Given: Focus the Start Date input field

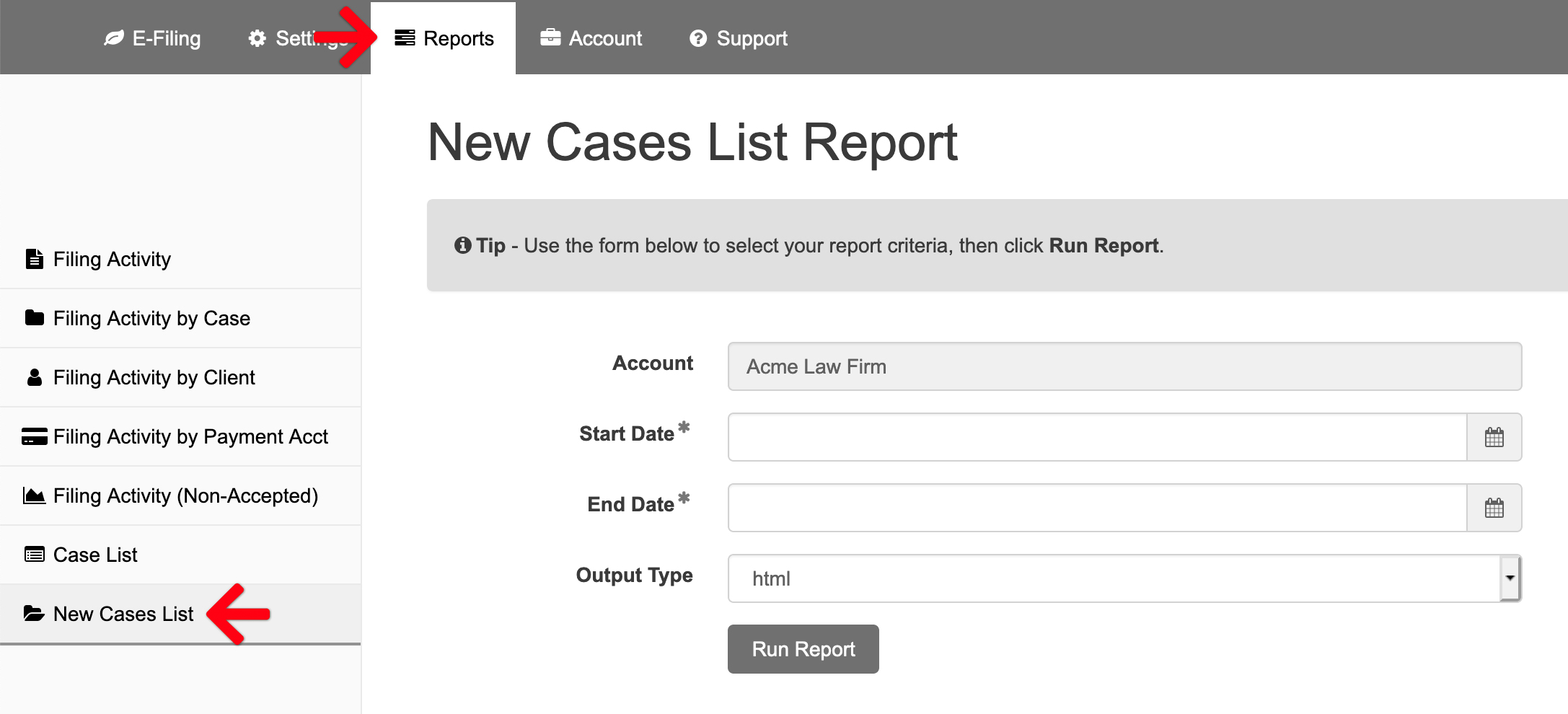Looking at the screenshot, I should click(1097, 437).
